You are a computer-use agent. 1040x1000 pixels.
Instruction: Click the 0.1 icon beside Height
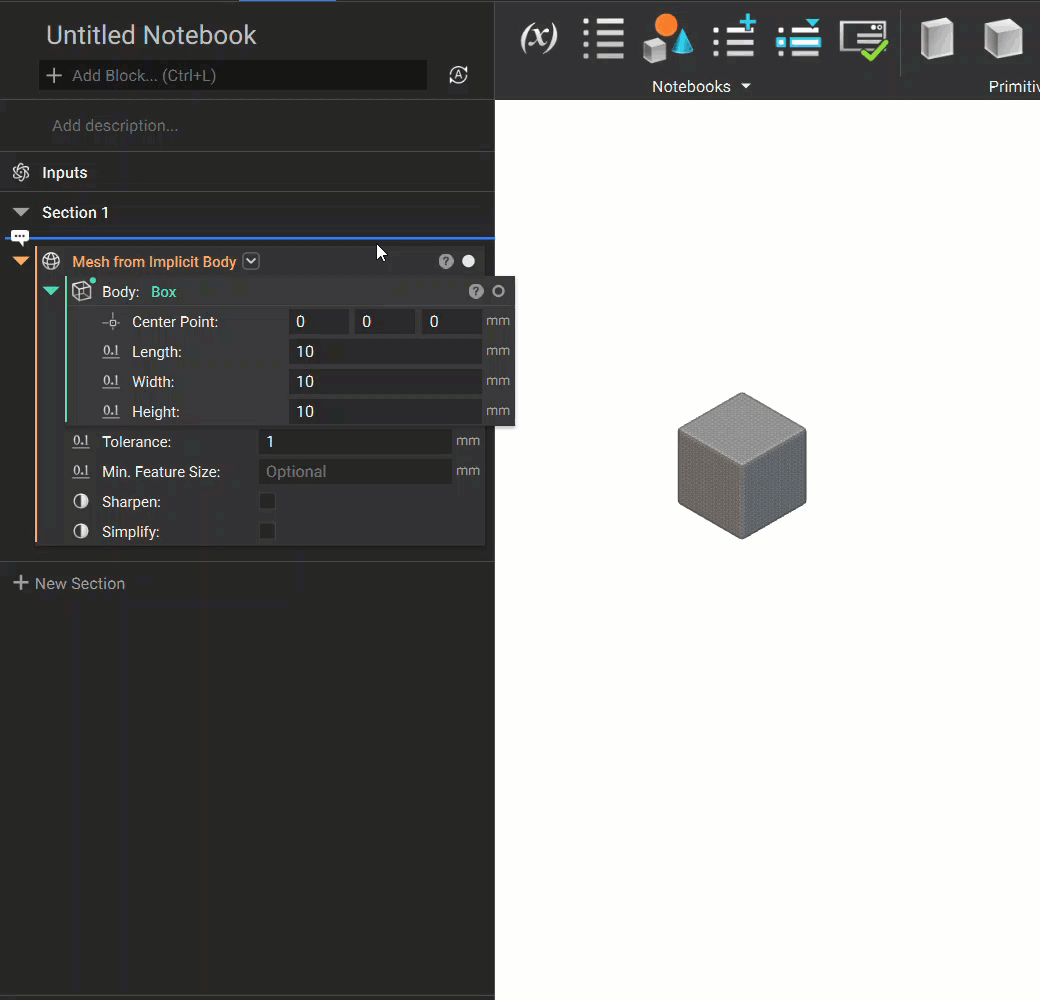(111, 411)
